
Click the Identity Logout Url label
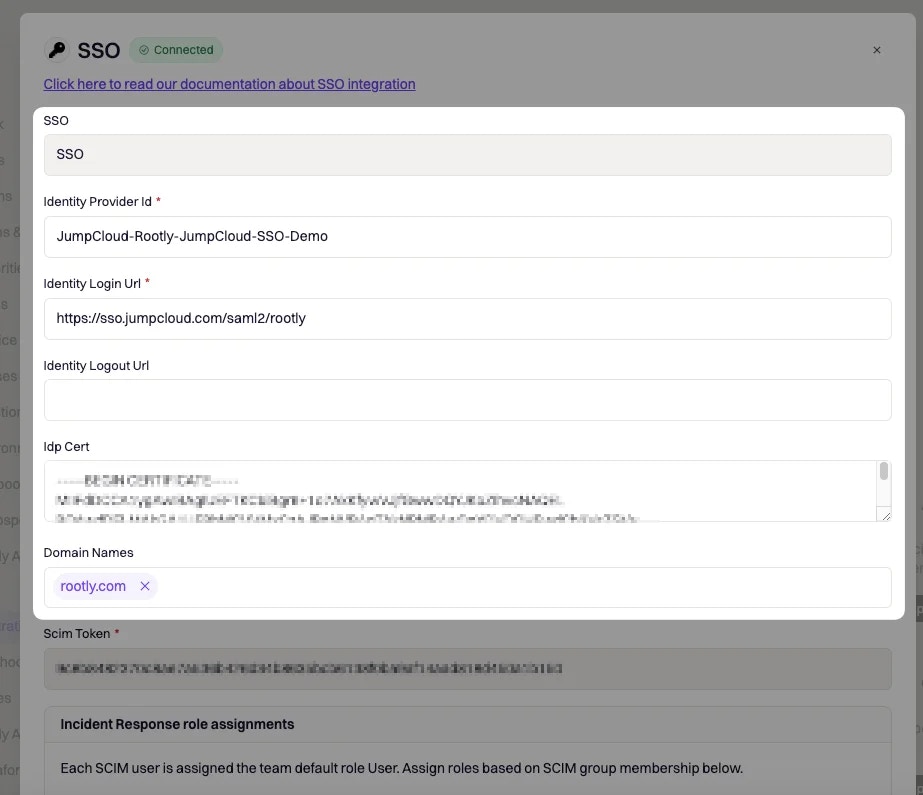[97, 365]
